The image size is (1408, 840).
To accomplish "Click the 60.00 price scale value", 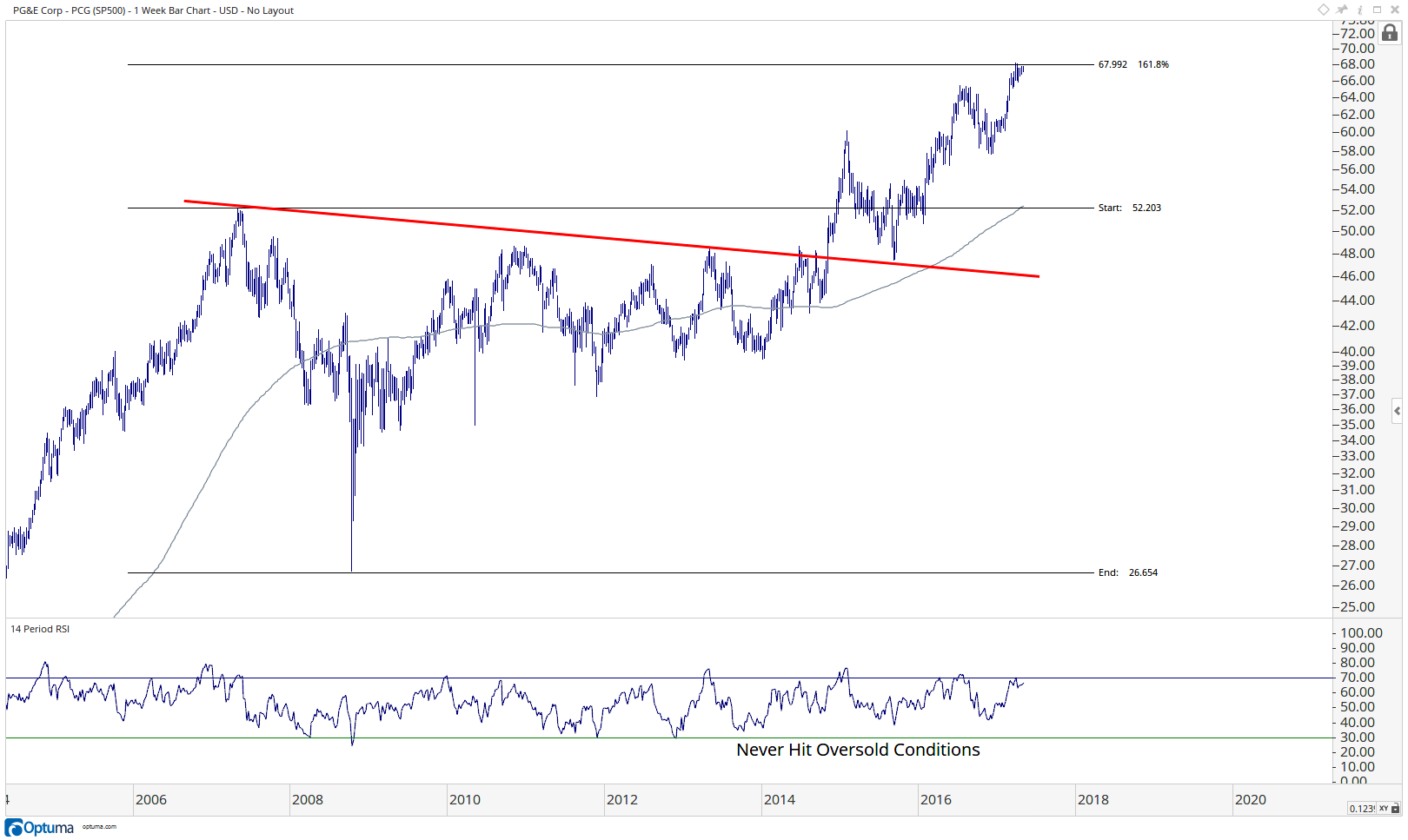I will (1358, 132).
